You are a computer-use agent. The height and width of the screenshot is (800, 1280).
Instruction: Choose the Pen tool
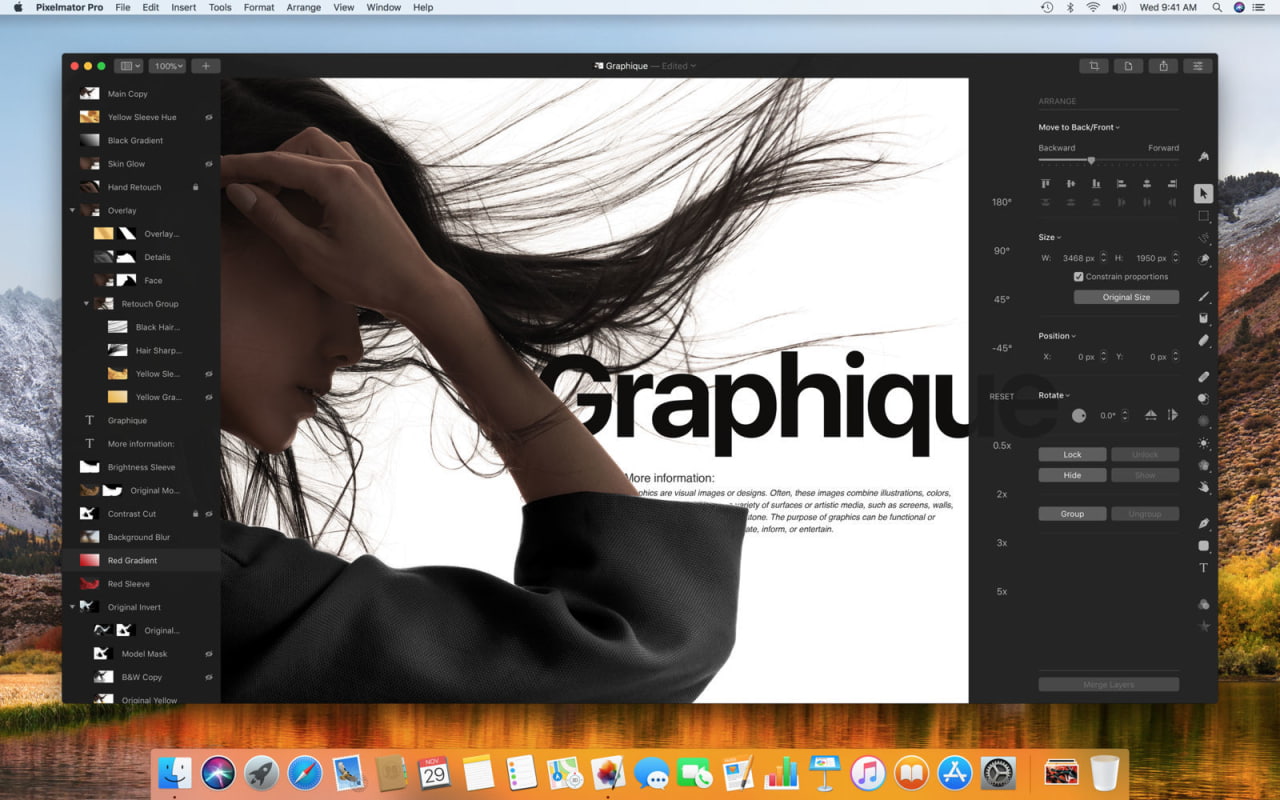click(1203, 524)
